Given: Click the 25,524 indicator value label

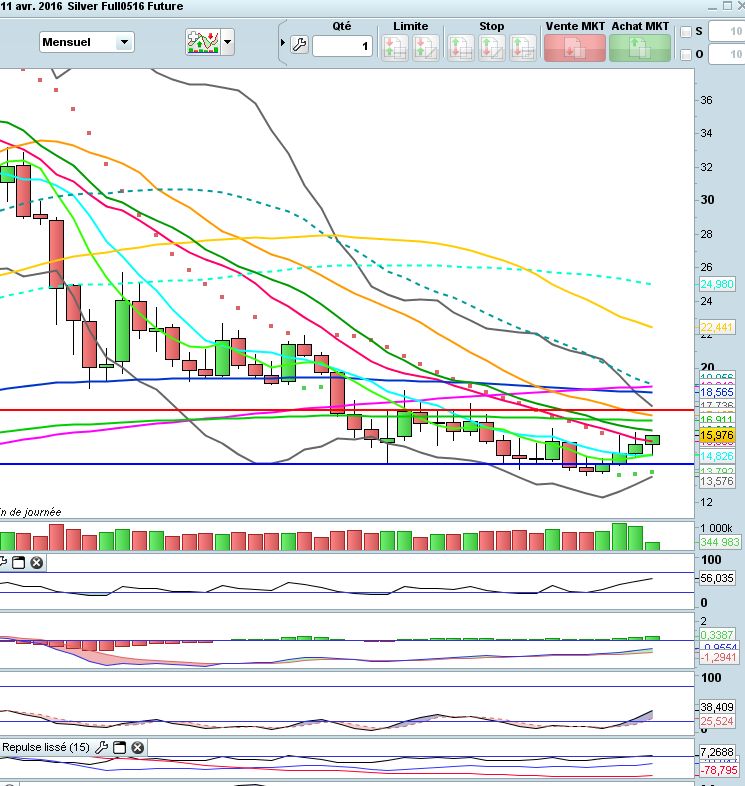Looking at the screenshot, I should point(717,721).
